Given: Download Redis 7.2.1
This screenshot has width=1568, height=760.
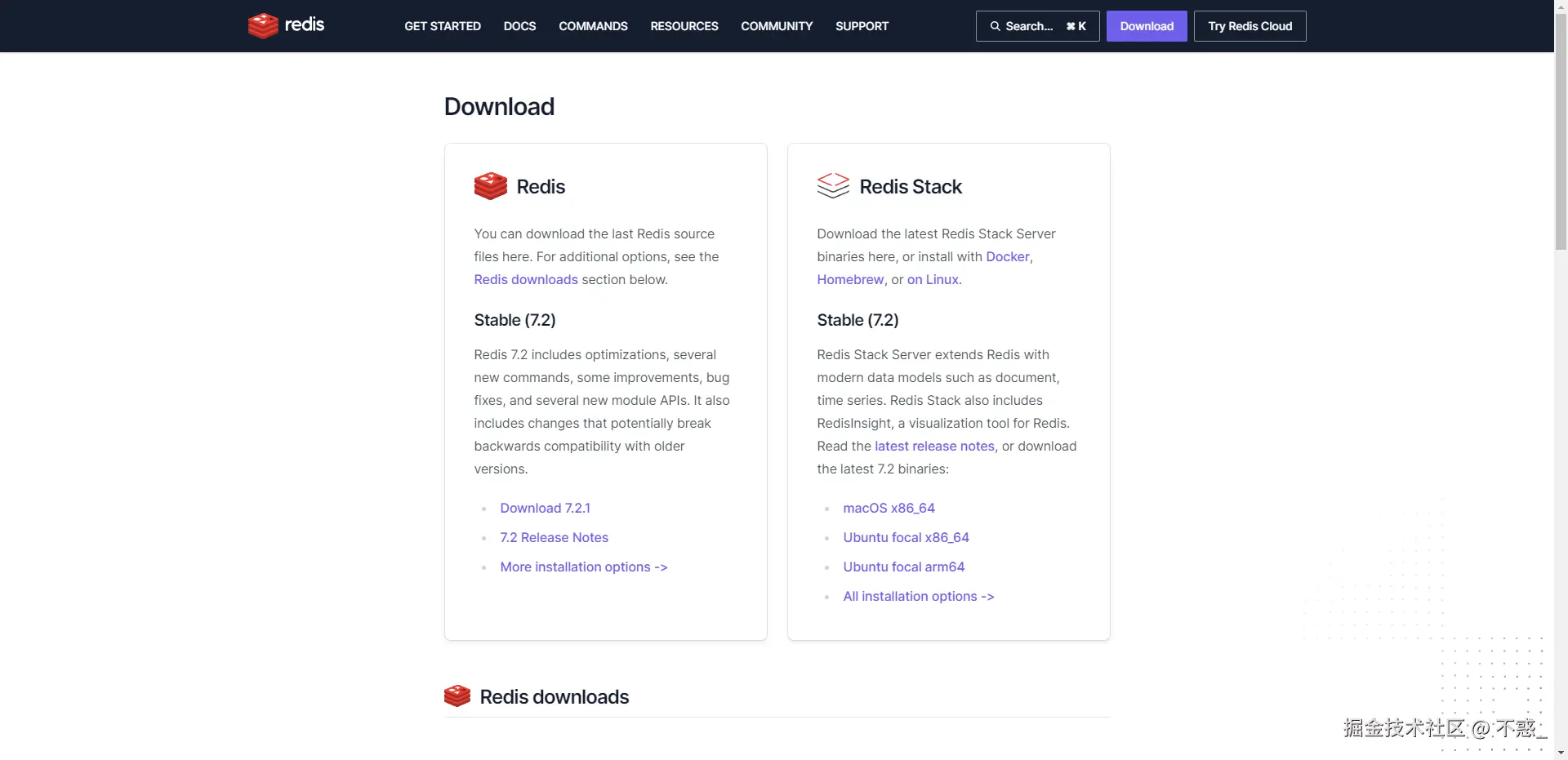Looking at the screenshot, I should 545,508.
